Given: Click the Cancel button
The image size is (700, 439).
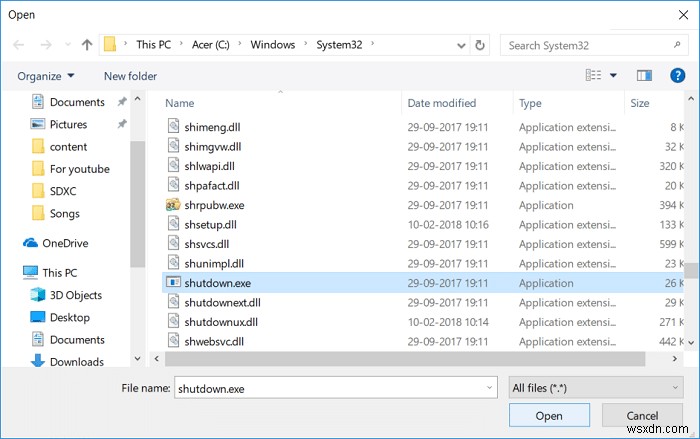Looking at the screenshot, I should (641, 415).
